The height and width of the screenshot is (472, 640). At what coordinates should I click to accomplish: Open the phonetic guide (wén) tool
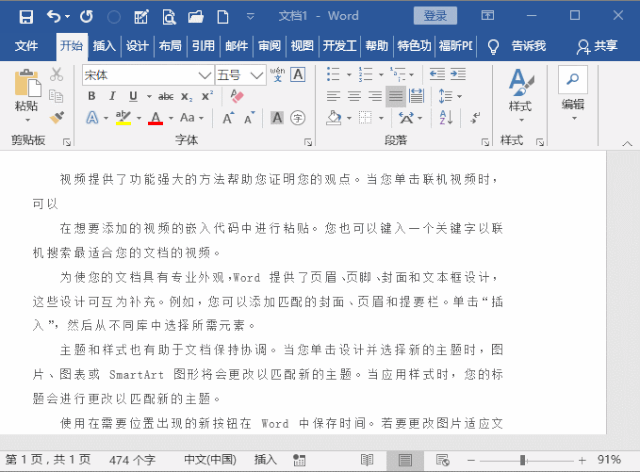[x=277, y=74]
